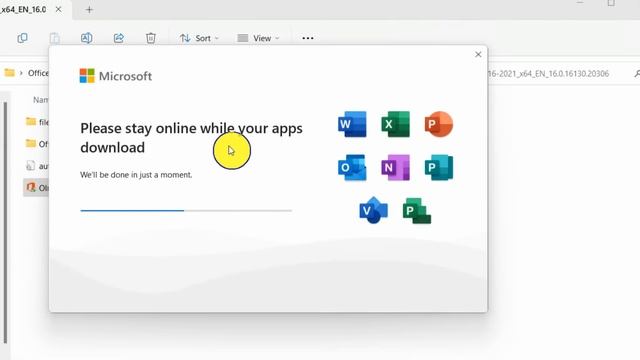Viewport: 640px width, 360px height.
Task: Click the download progress bar
Action: 186,211
